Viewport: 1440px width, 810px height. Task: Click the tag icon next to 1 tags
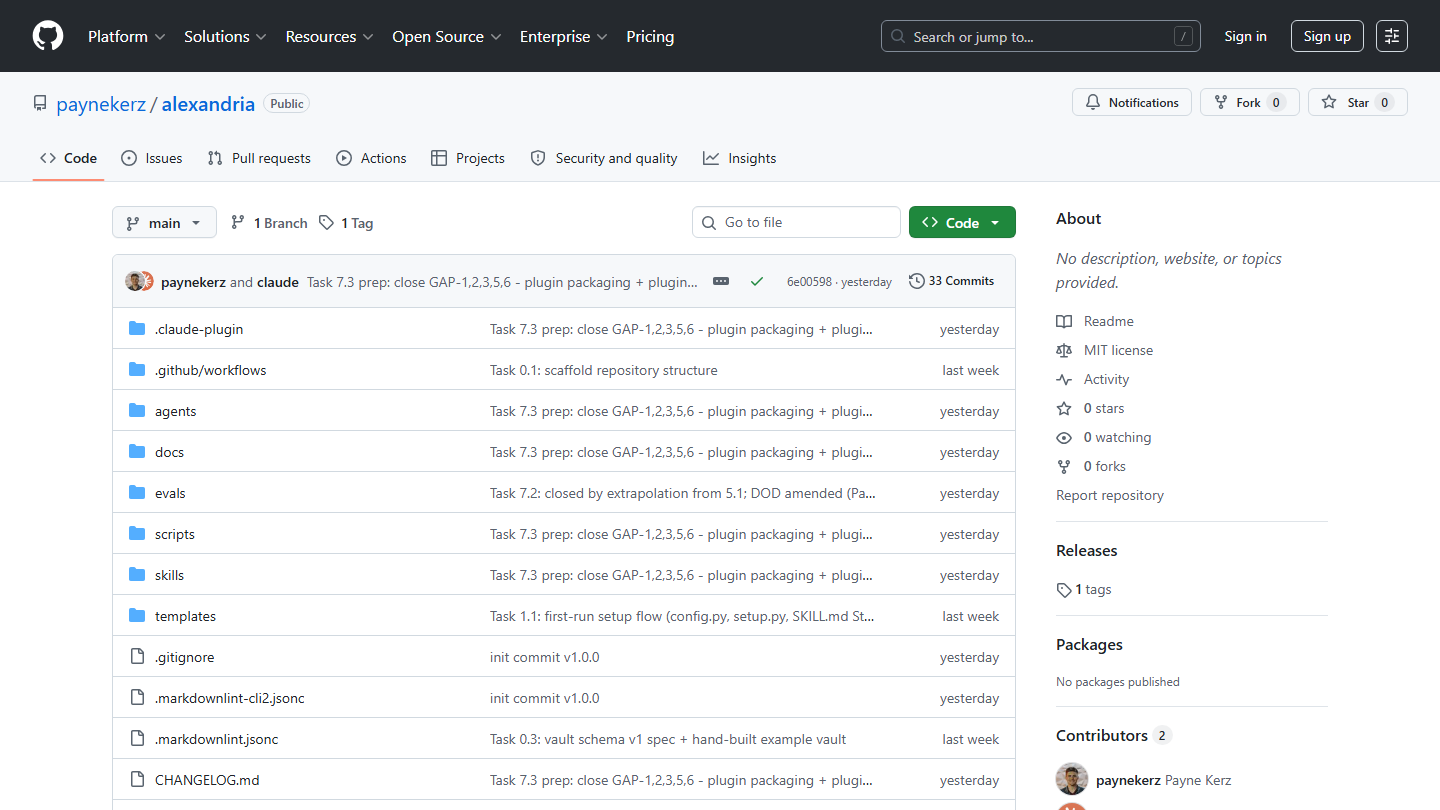coord(1064,590)
